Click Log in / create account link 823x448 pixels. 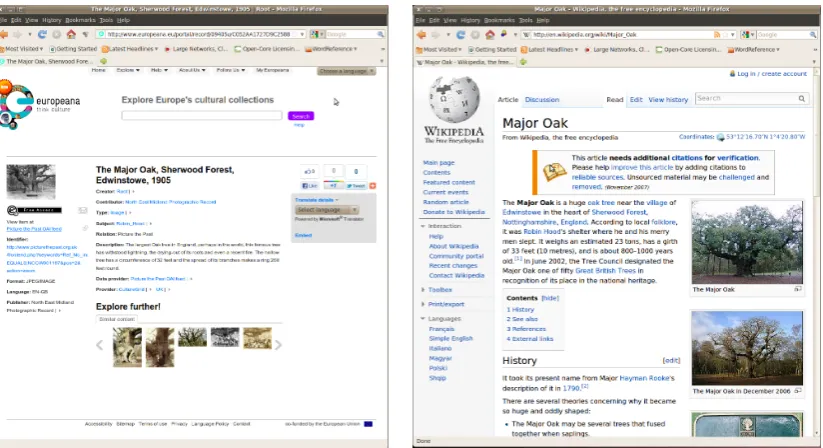point(772,74)
